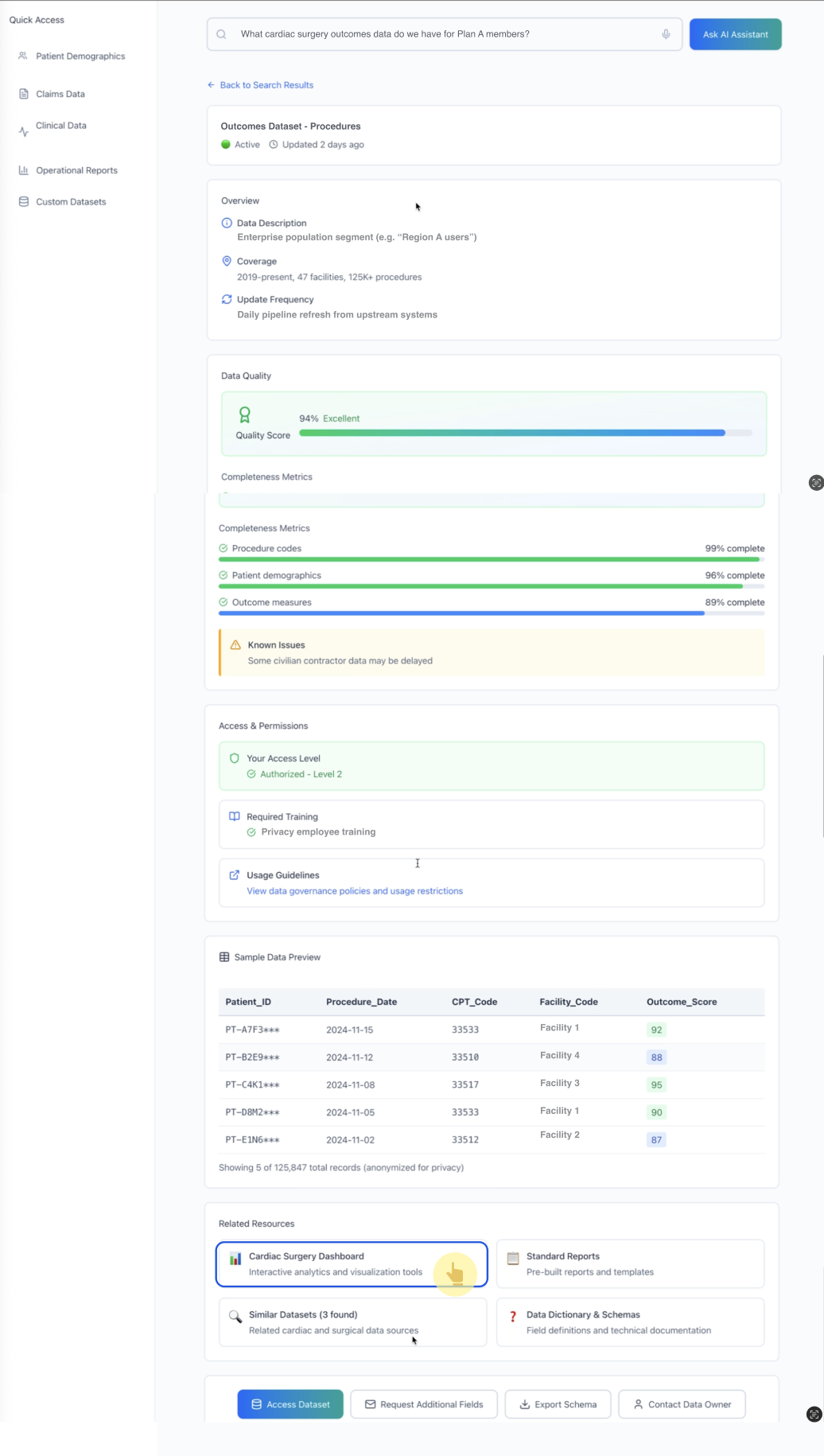Click Ask AI Assistant button
The height and width of the screenshot is (1456, 824).
(x=735, y=34)
